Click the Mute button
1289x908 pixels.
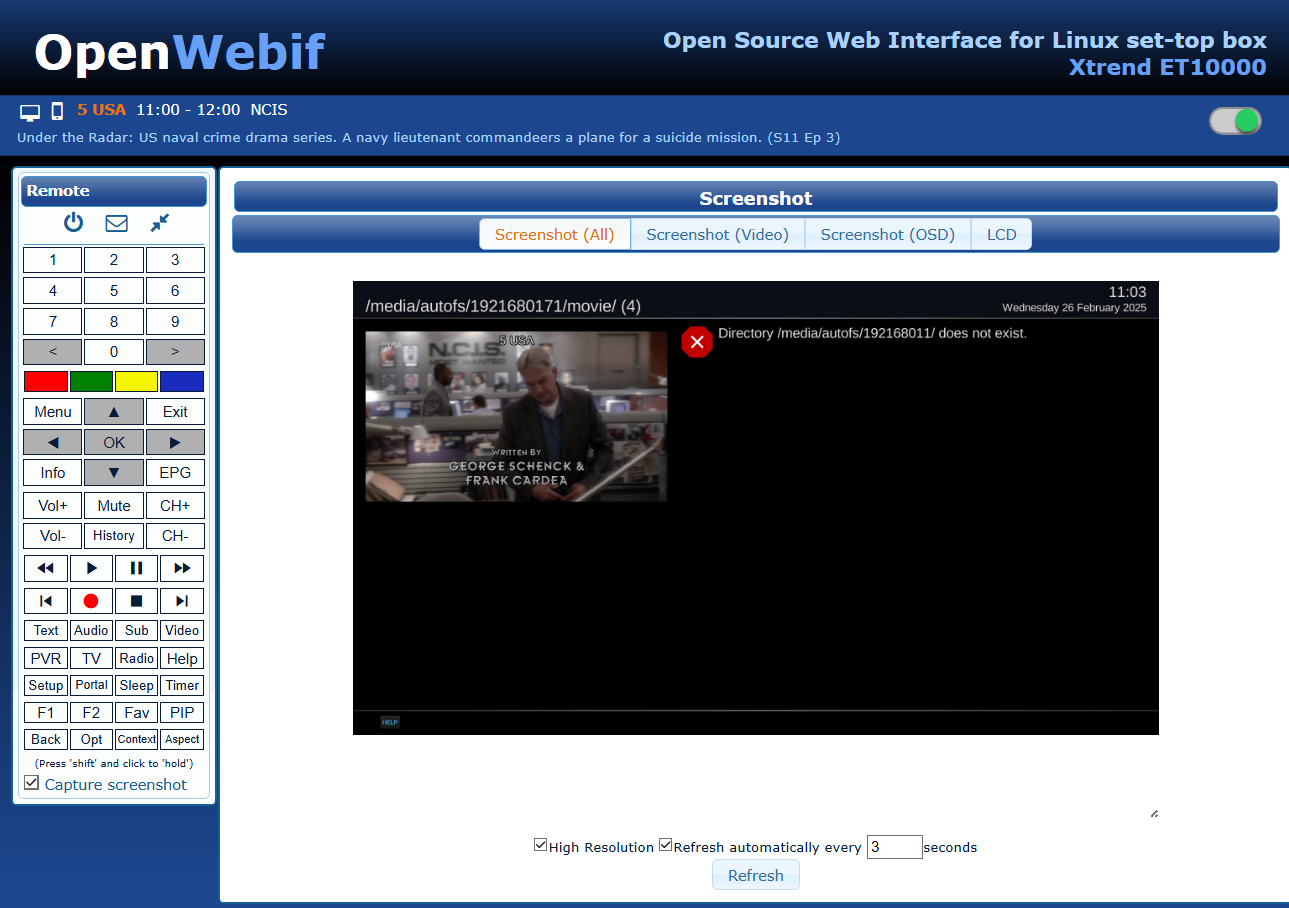point(114,506)
